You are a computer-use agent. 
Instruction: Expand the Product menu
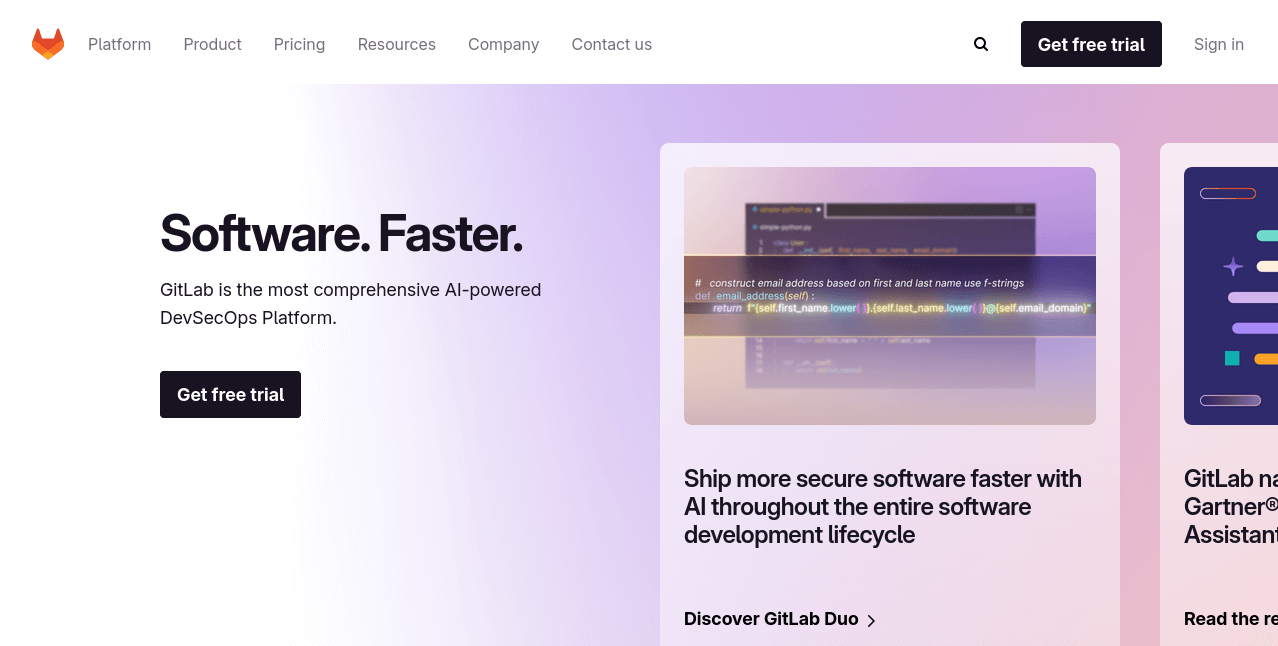coord(212,44)
